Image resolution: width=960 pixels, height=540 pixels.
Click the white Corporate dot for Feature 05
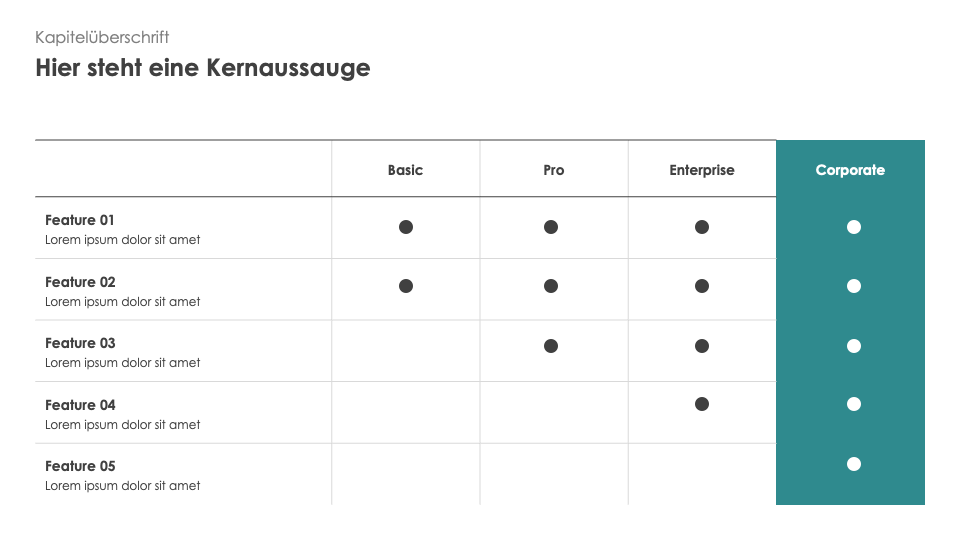tap(854, 464)
